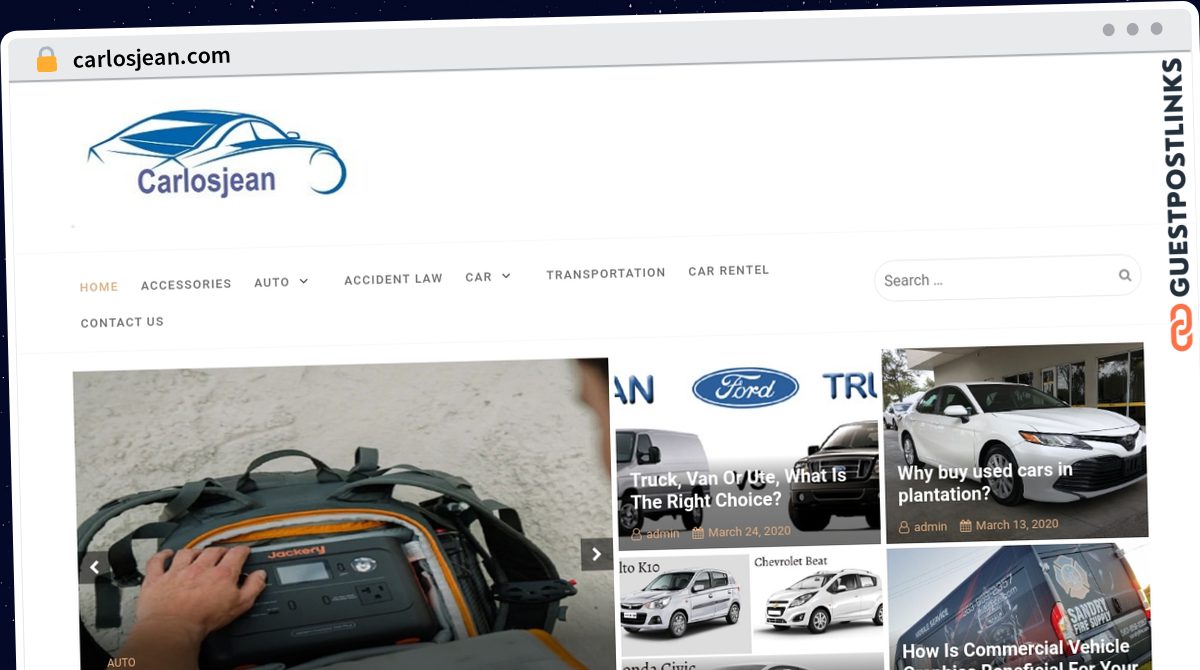Open the Jackery backpack slider image

343,513
